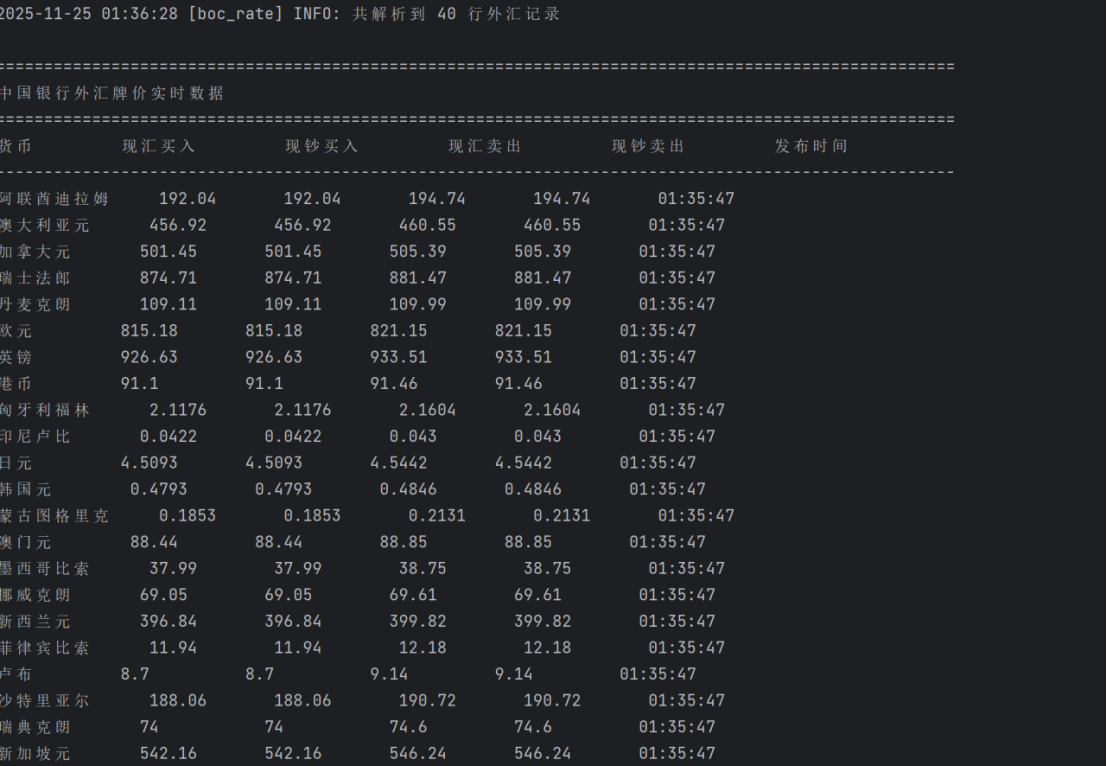Click 现汇买入 value 542.16 for 新加坡元

[x=168, y=753]
